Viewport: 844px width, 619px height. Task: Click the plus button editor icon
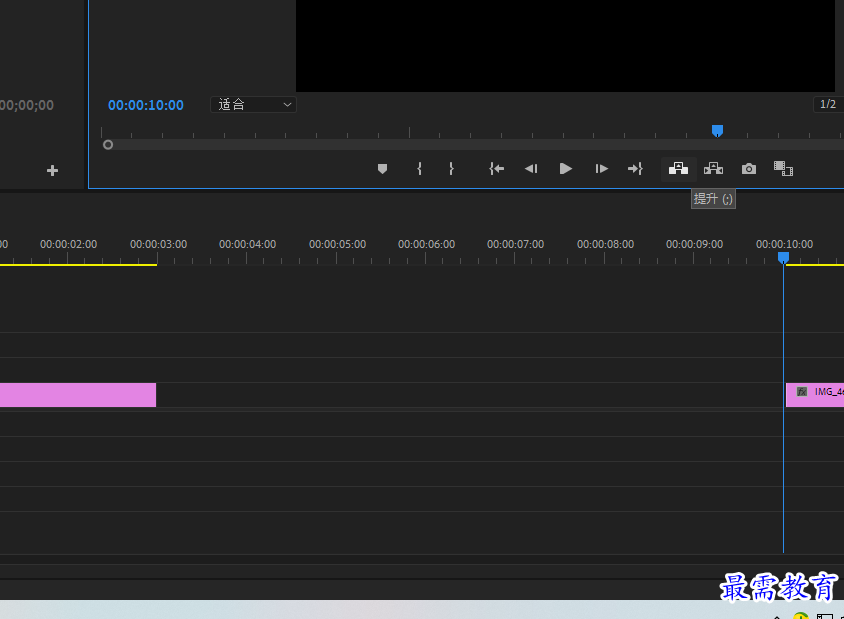tap(52, 171)
